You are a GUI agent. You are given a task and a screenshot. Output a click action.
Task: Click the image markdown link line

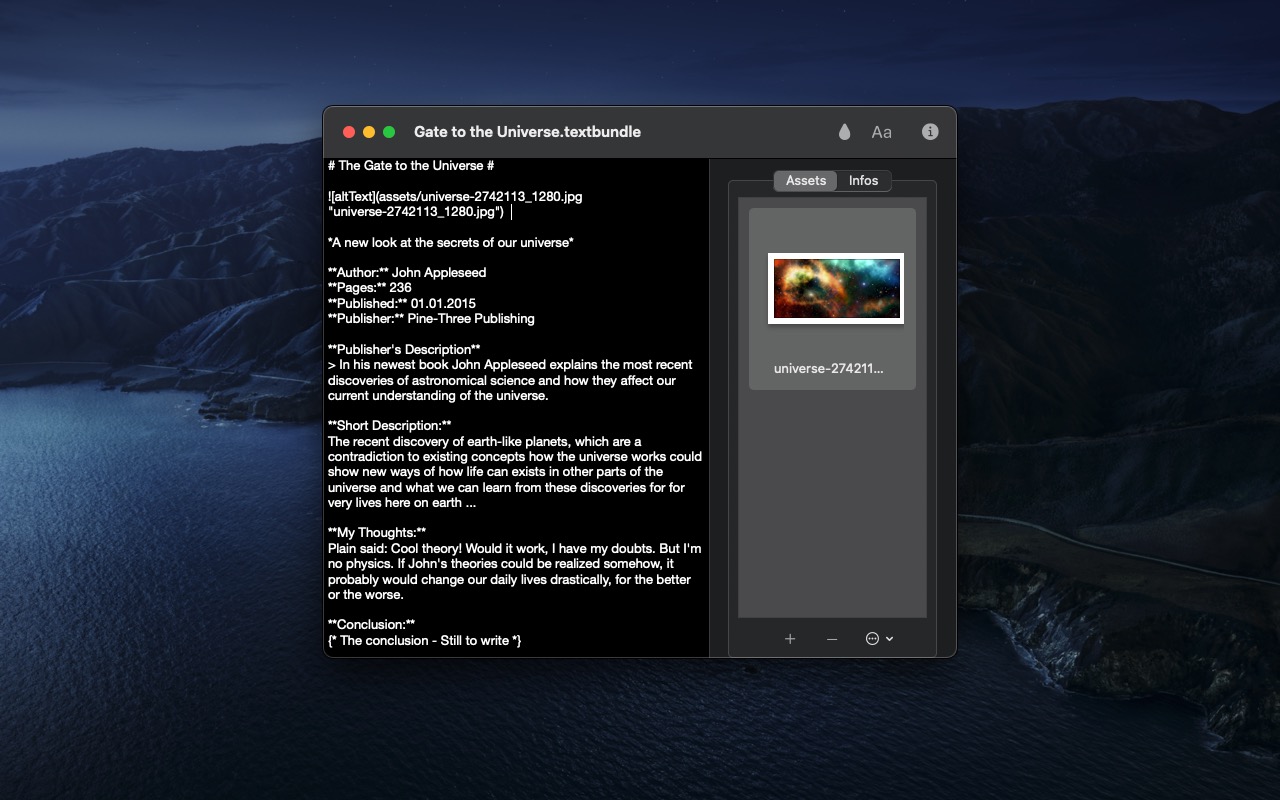[x=455, y=204]
